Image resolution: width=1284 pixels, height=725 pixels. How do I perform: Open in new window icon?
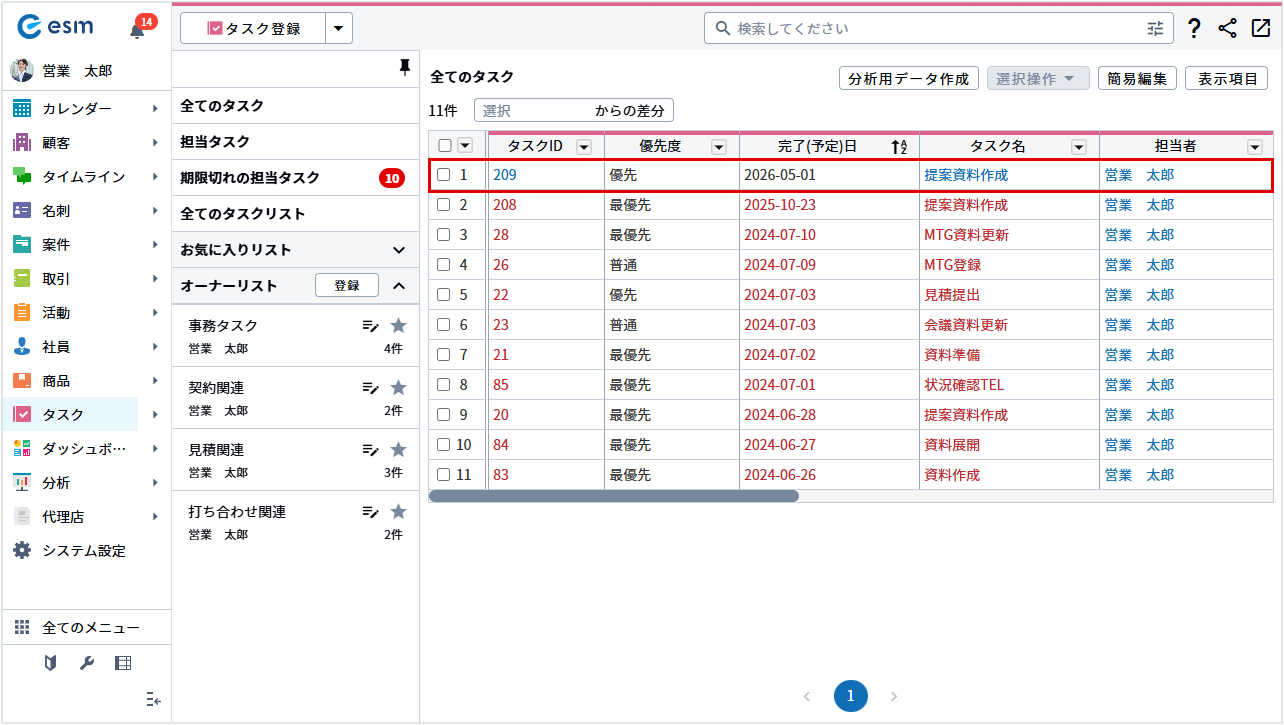[x=1260, y=29]
